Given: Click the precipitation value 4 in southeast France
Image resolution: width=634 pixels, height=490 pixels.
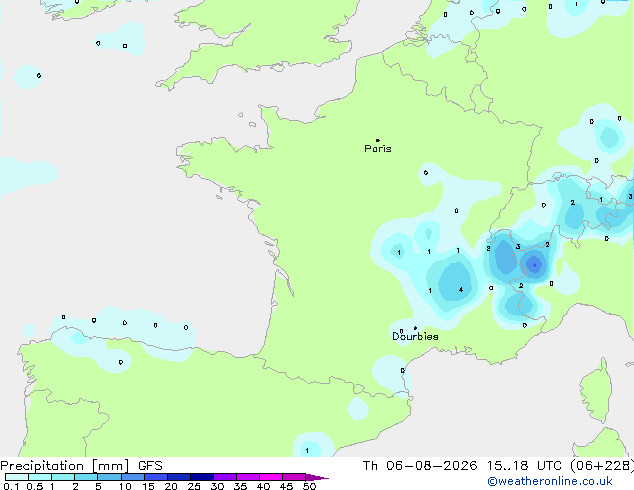Looking at the screenshot, I should point(461,289).
